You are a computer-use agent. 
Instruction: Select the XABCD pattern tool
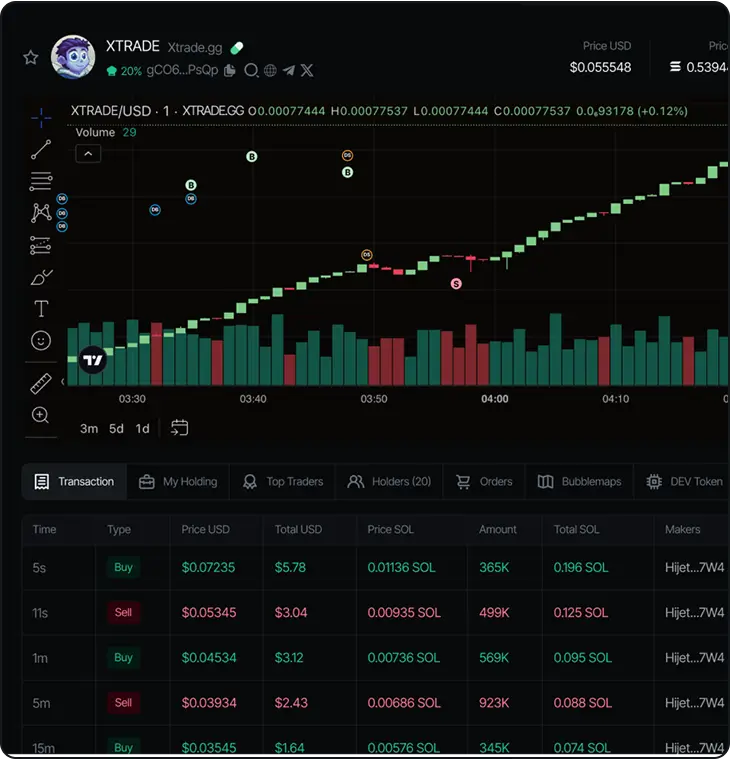pyautogui.click(x=41, y=213)
